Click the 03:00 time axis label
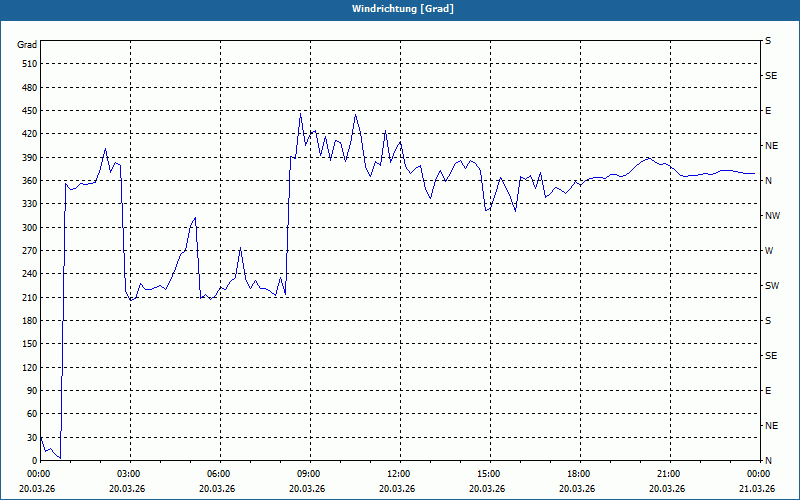 point(131,474)
